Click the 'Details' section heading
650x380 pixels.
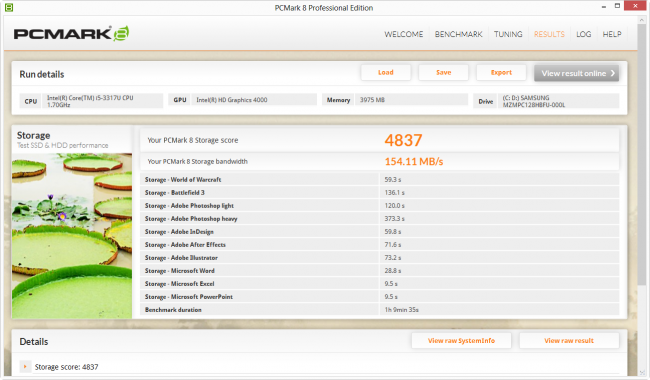click(x=34, y=342)
